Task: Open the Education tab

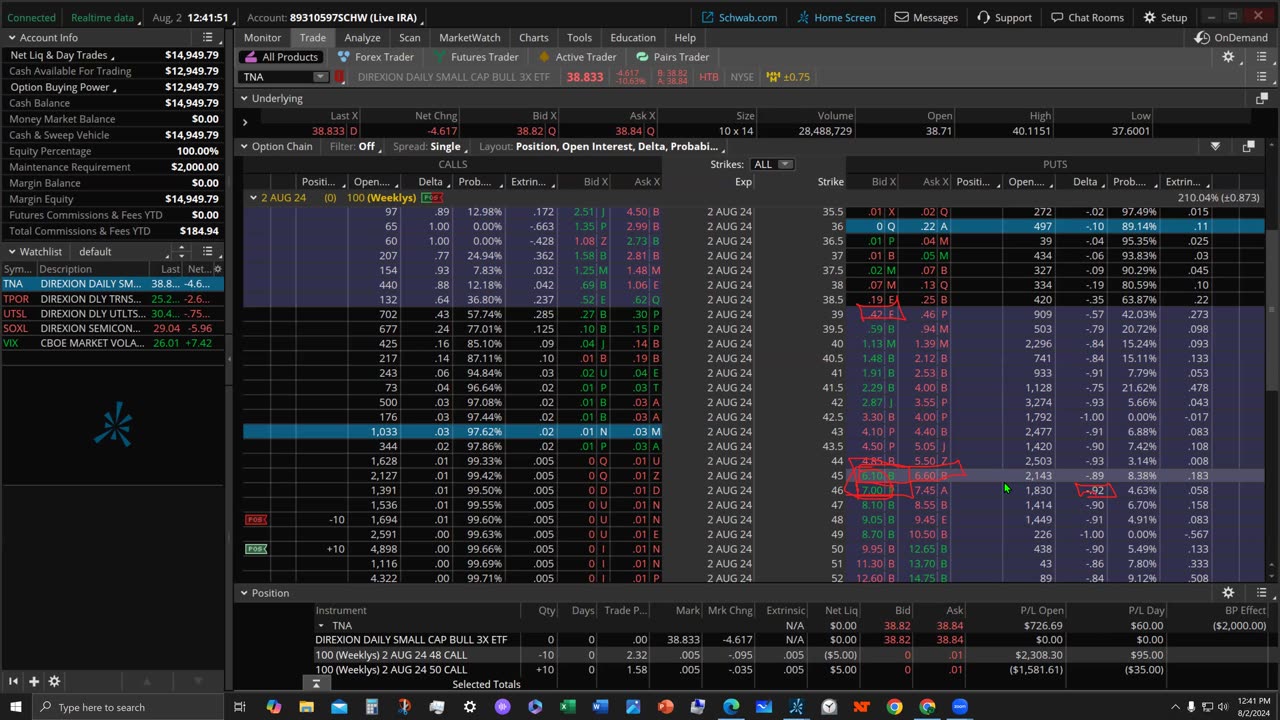Action: pos(633,37)
